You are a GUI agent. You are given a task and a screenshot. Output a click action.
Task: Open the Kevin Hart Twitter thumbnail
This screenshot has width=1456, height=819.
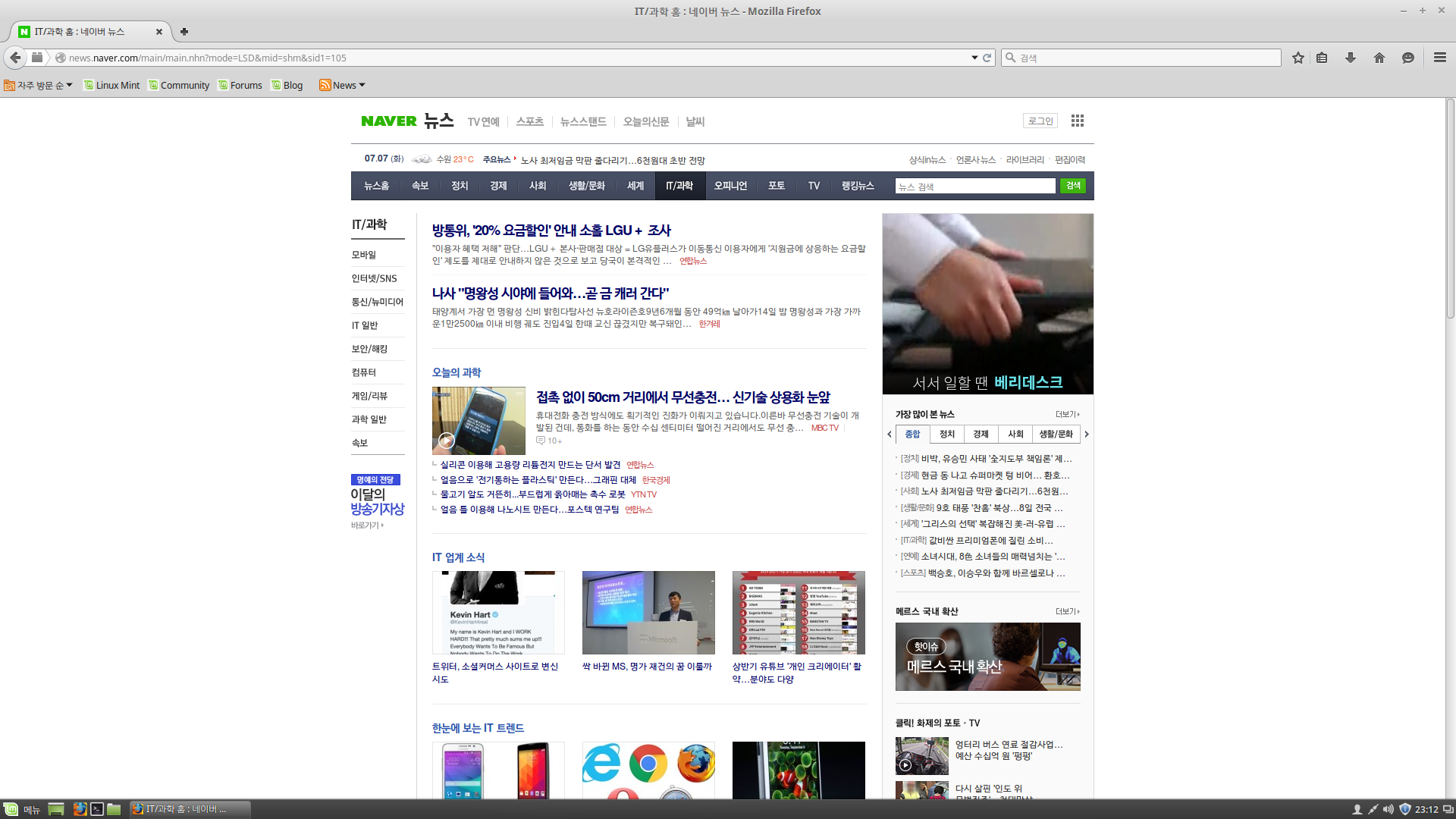[x=498, y=613]
